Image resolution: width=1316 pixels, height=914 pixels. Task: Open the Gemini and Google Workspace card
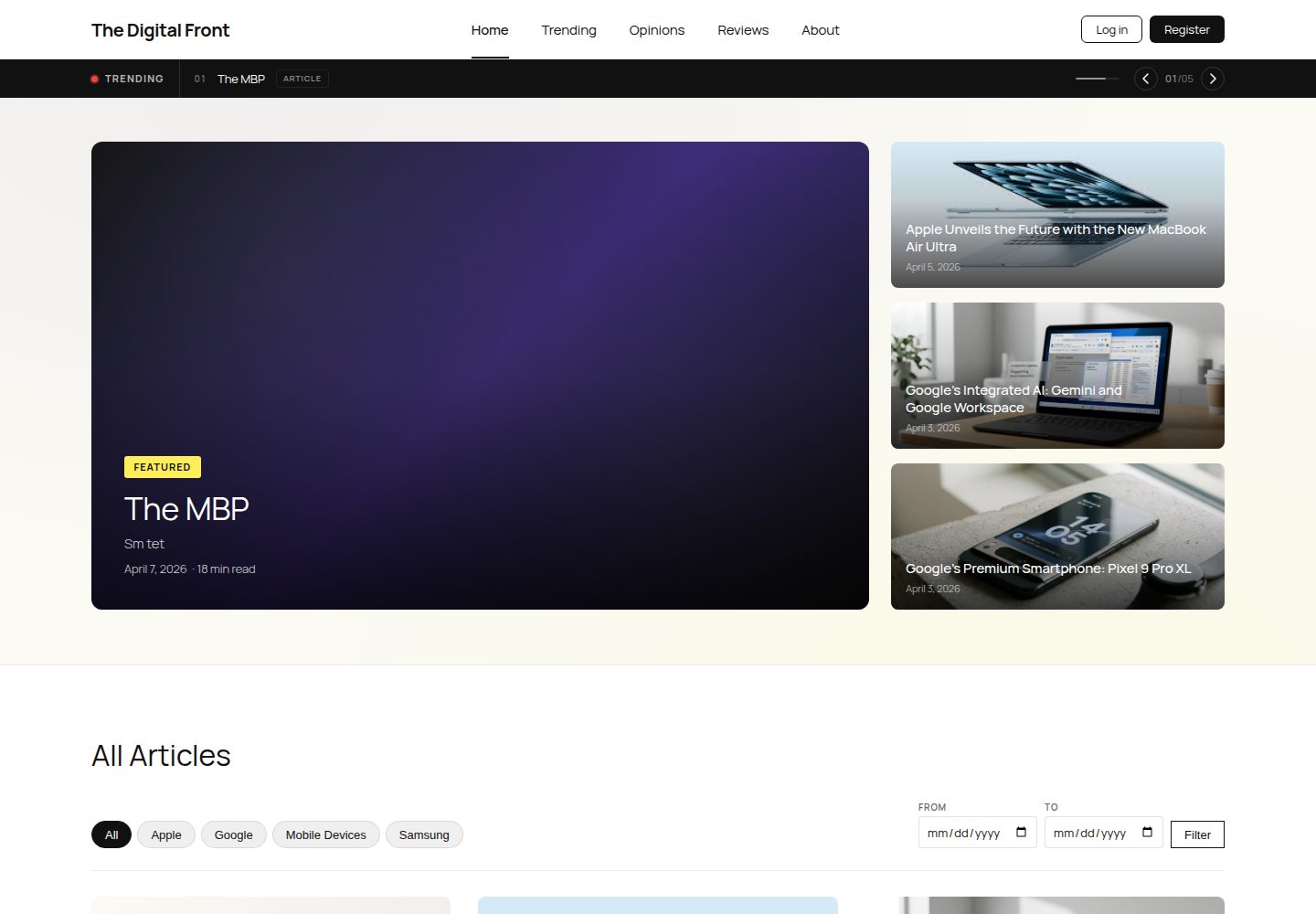pos(1057,376)
